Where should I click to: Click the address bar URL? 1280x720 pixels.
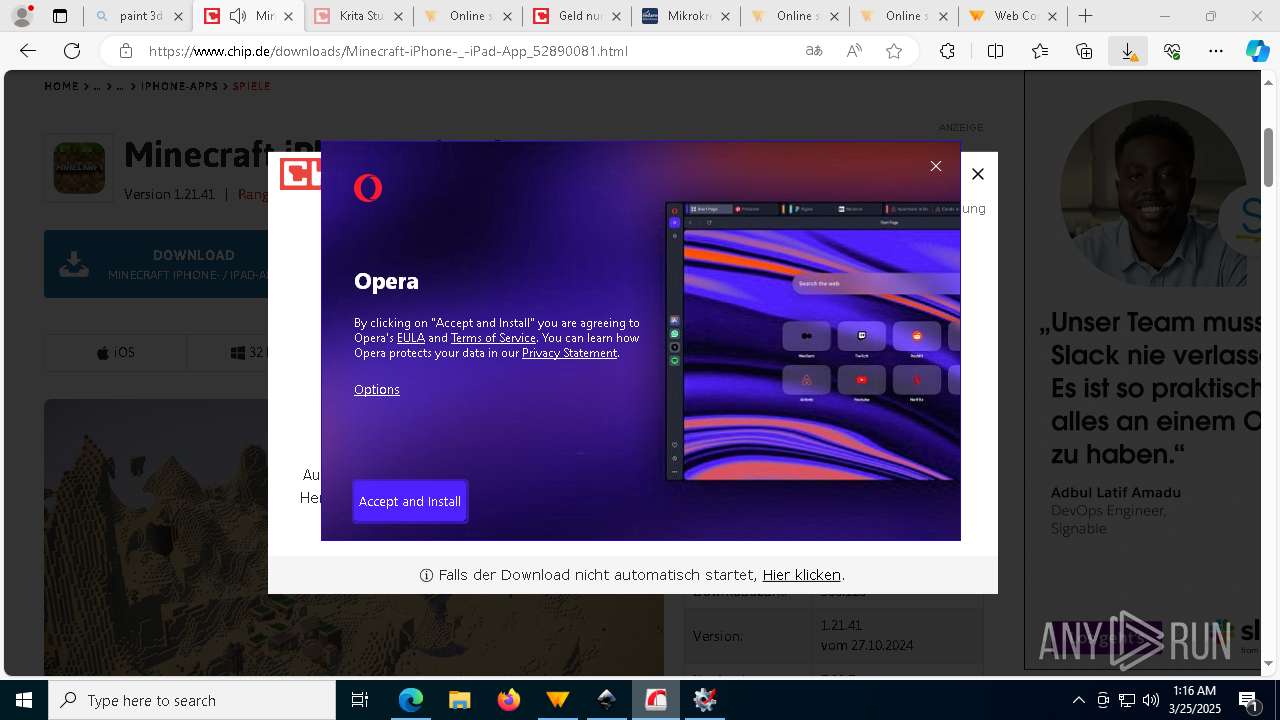[388, 51]
